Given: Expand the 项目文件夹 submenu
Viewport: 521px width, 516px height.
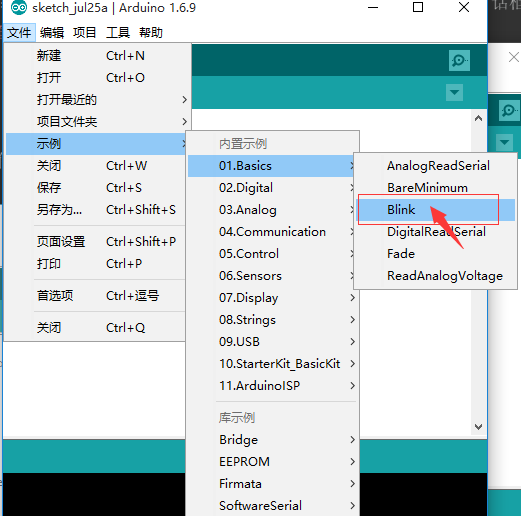Looking at the screenshot, I should (x=97, y=122).
